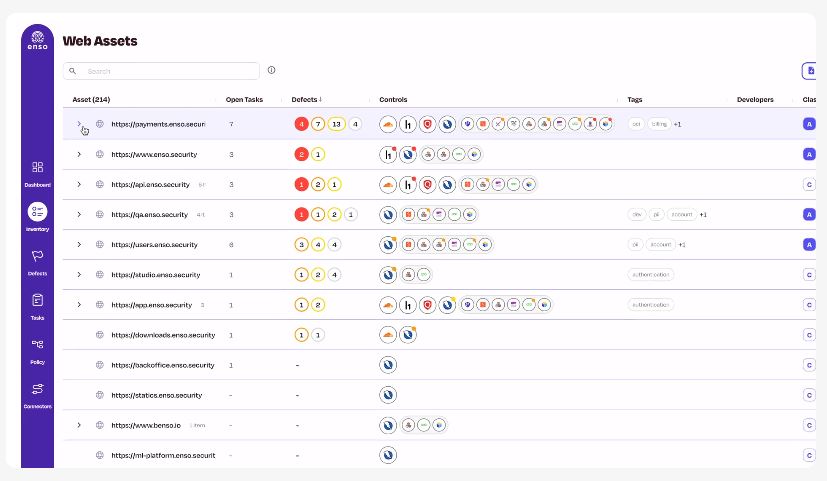Click blue globe control icon in users row
827x481 pixels.
pos(388,244)
